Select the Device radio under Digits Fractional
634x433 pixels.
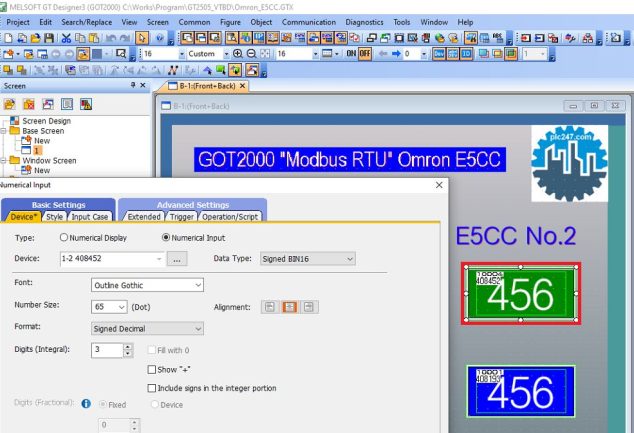click(x=154, y=404)
